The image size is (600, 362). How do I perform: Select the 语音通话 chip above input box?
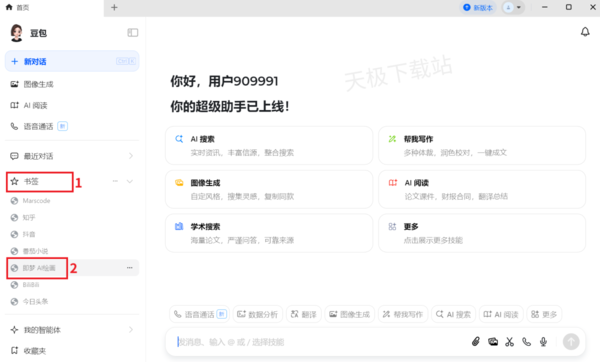[x=199, y=314]
